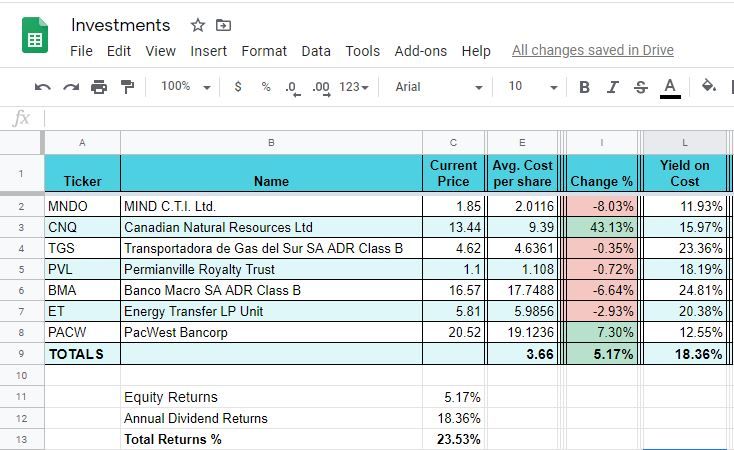734x450 pixels.
Task: Toggle bold formatting
Action: point(584,87)
